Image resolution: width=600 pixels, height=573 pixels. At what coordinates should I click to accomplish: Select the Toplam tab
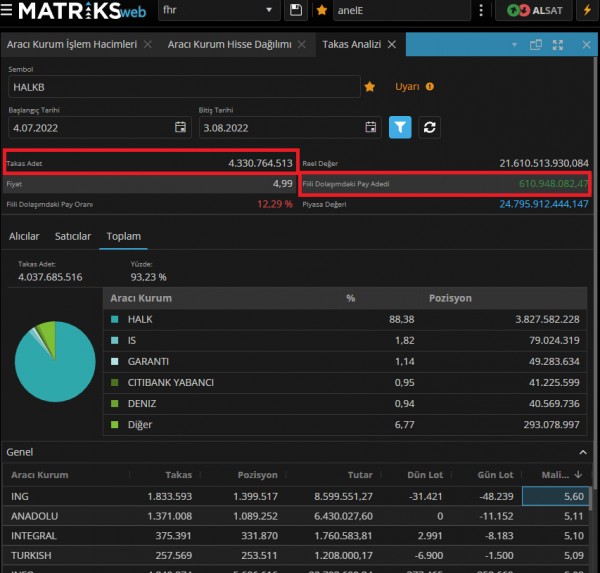pos(124,237)
